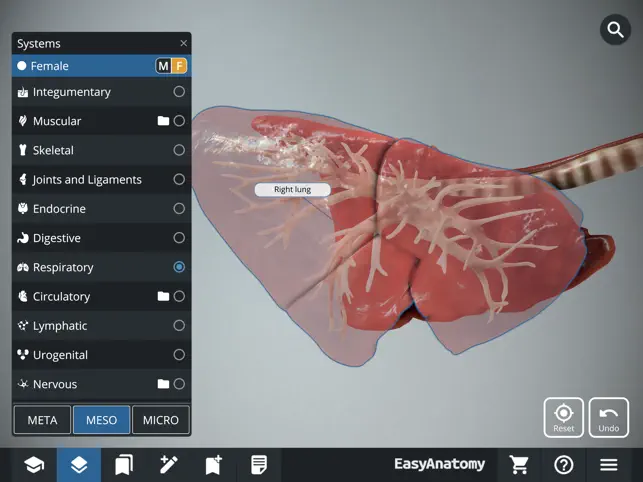Switch to the META tab
This screenshot has width=643, height=482.
pyautogui.click(x=42, y=420)
